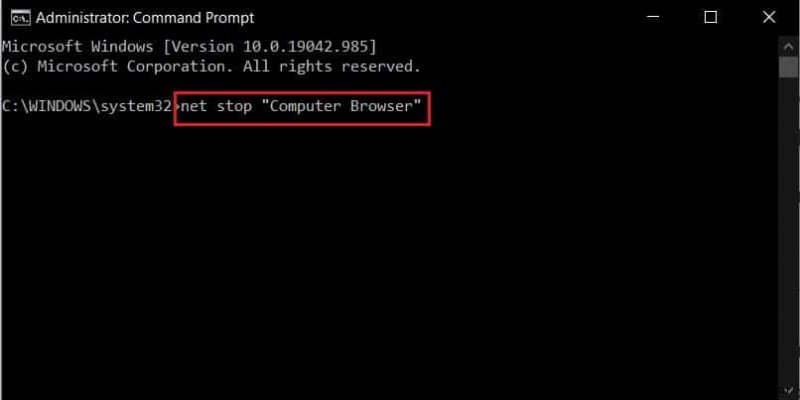The image size is (800, 400).
Task: Click the Microsoft Windows version line
Action: click(189, 47)
